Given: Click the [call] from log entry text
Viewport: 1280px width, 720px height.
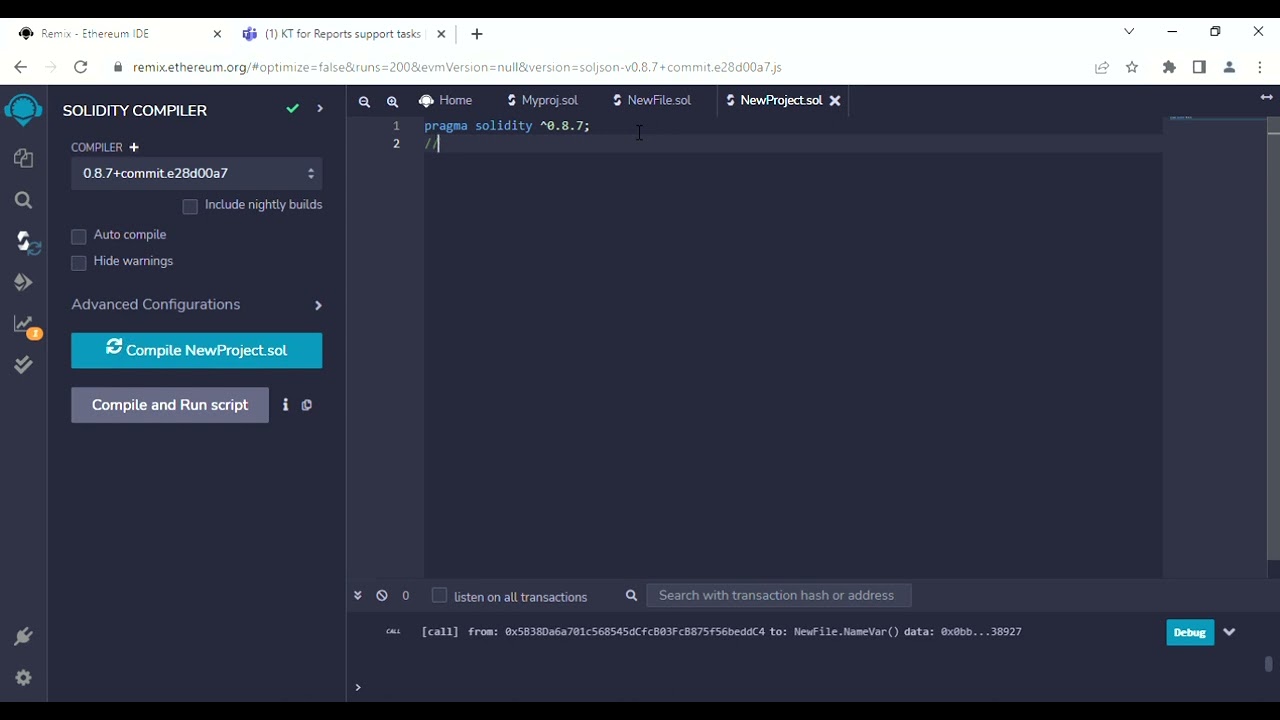Looking at the screenshot, I should click(x=721, y=632).
